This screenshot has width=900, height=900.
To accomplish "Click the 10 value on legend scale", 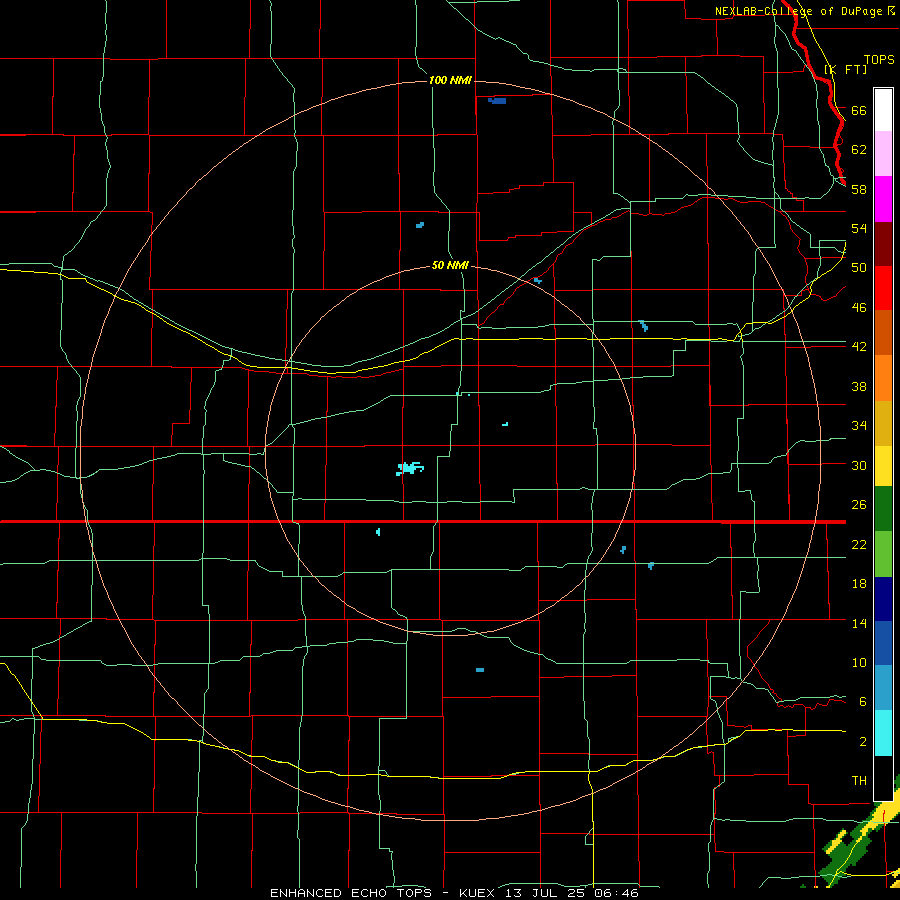I will [x=859, y=662].
